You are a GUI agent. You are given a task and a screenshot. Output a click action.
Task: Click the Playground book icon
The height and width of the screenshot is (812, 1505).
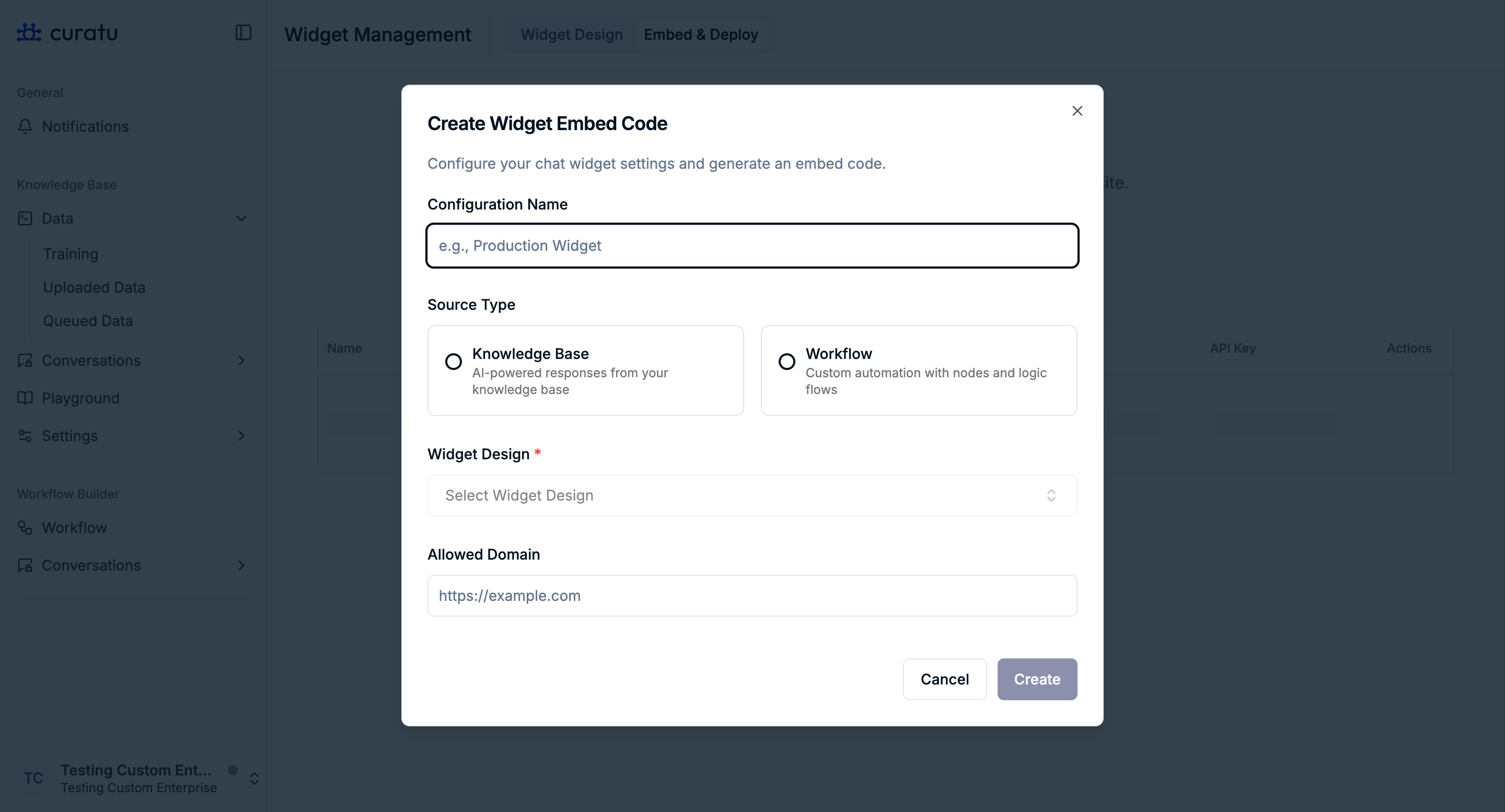pyautogui.click(x=25, y=398)
